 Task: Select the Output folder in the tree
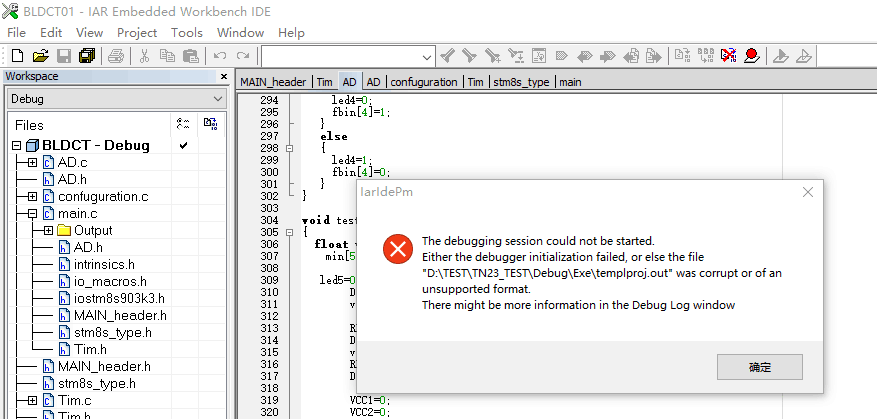[x=93, y=230]
